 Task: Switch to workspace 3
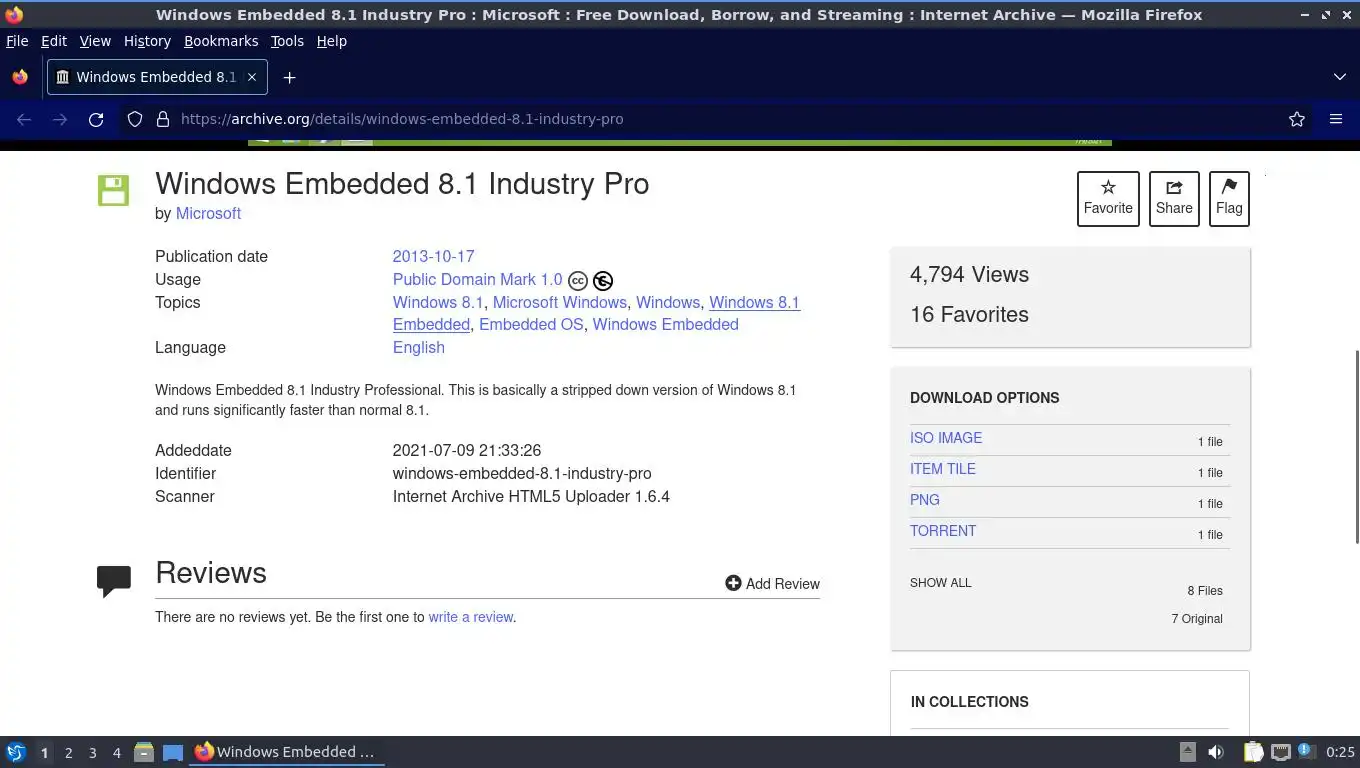tap(92, 753)
